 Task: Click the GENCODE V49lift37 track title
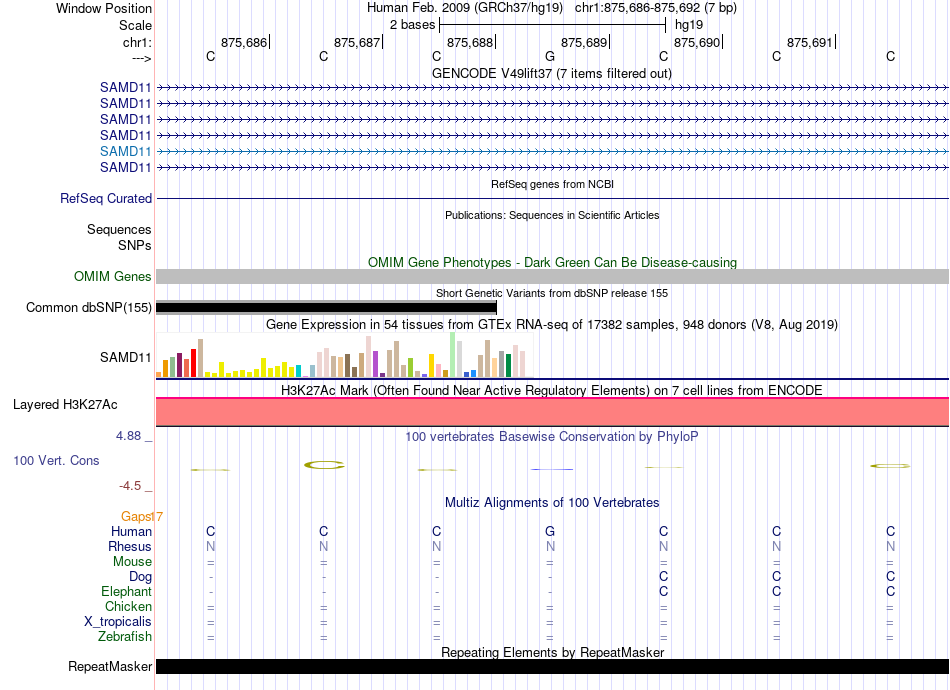(551, 74)
